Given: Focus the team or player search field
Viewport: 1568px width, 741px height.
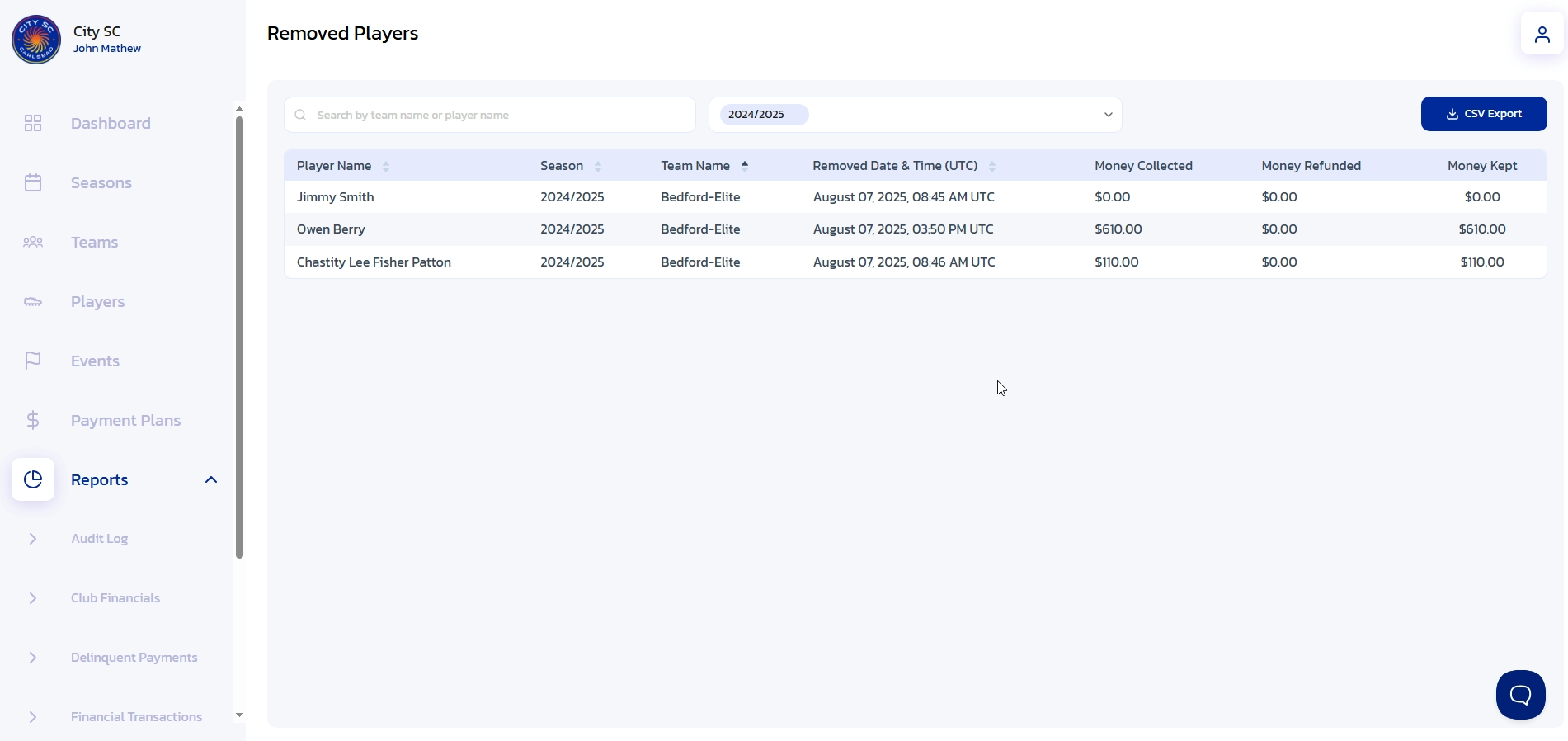Looking at the screenshot, I should click(489, 115).
